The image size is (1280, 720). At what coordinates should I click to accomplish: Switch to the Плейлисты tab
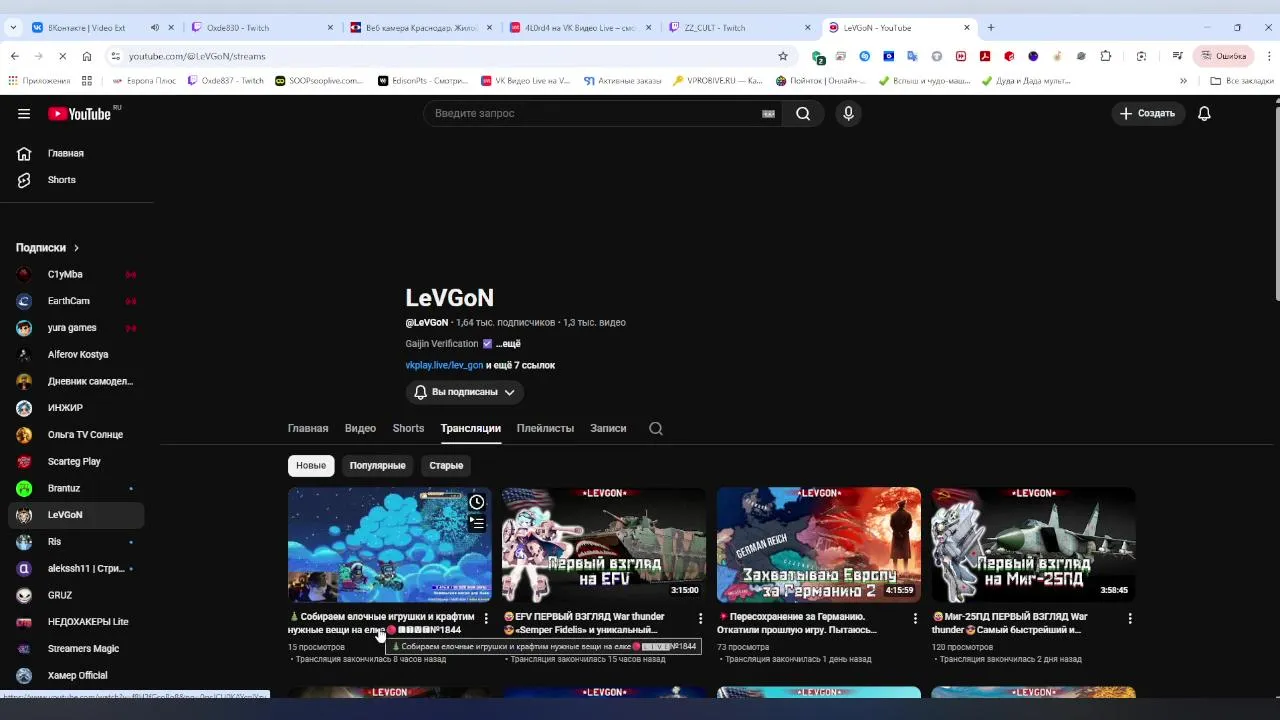[545, 428]
